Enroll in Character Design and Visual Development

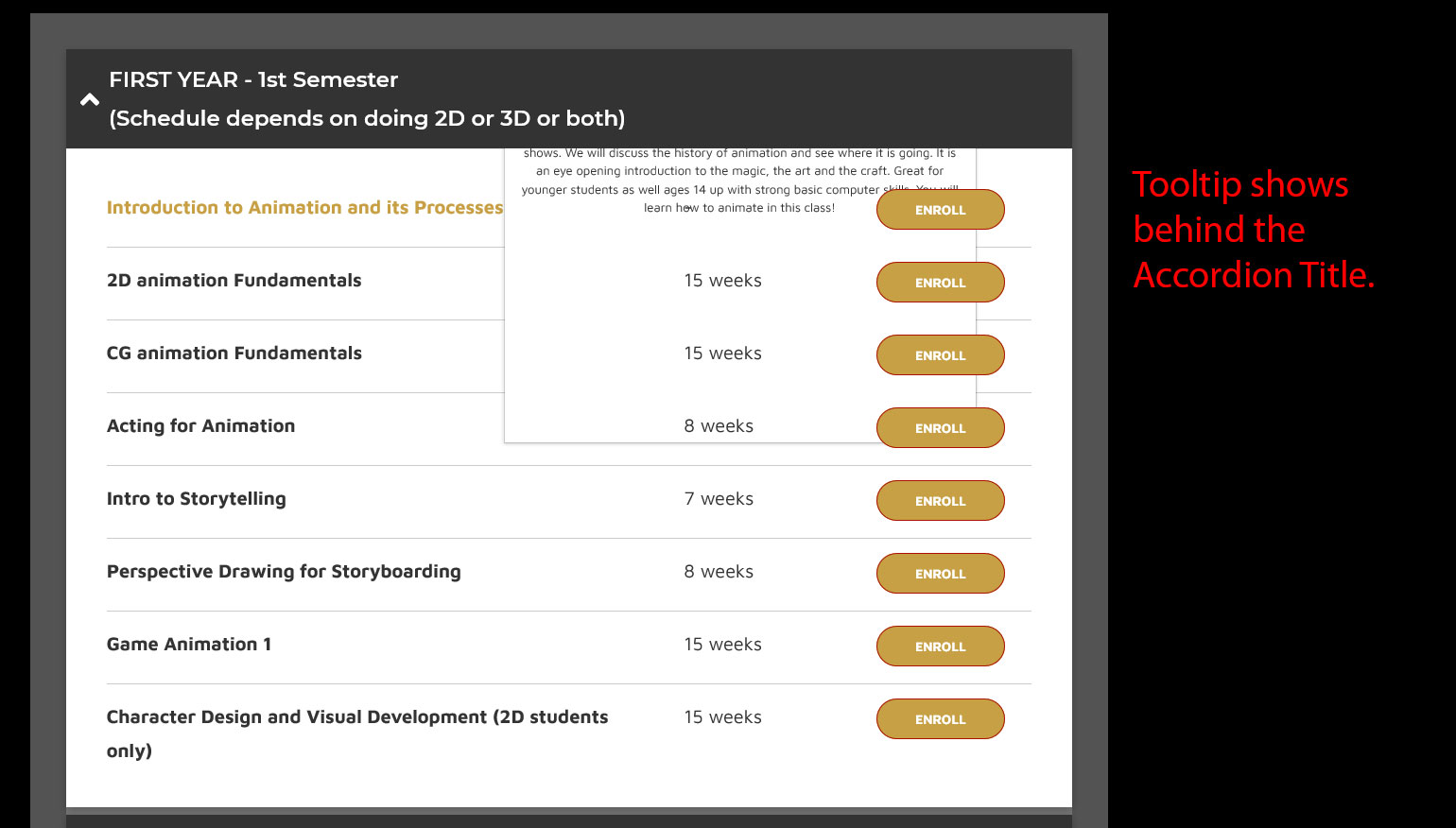[x=941, y=719]
